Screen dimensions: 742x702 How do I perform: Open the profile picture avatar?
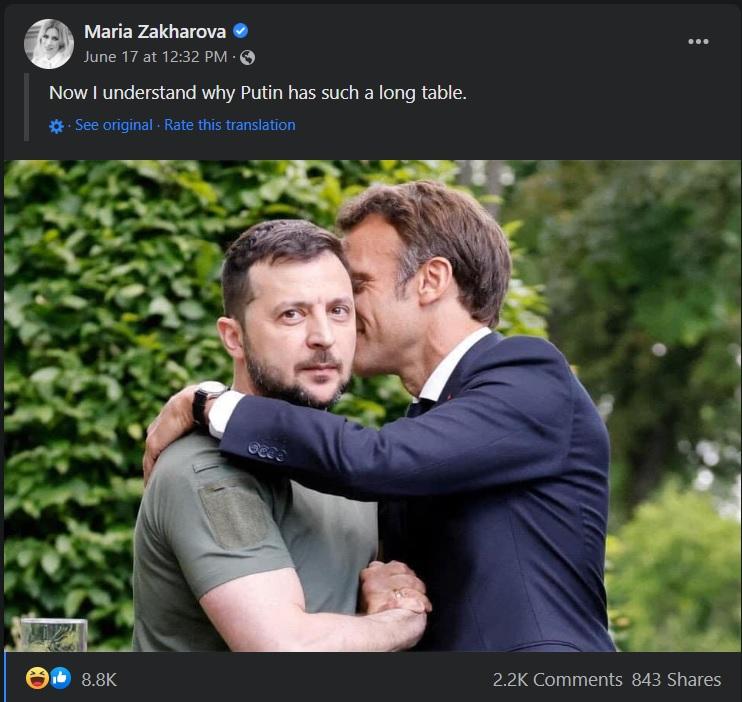click(49, 44)
